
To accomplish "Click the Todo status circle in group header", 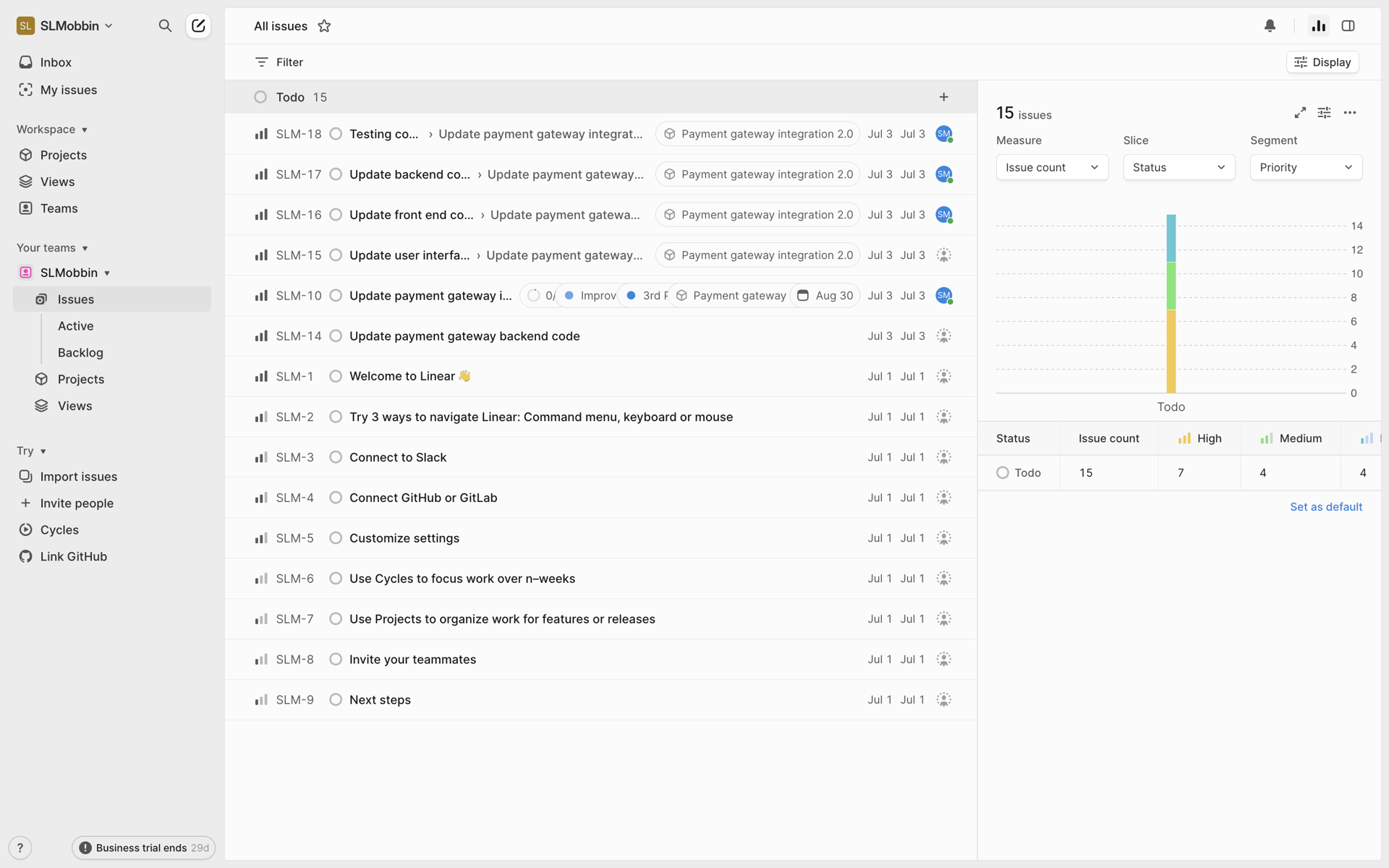I will (260, 97).
